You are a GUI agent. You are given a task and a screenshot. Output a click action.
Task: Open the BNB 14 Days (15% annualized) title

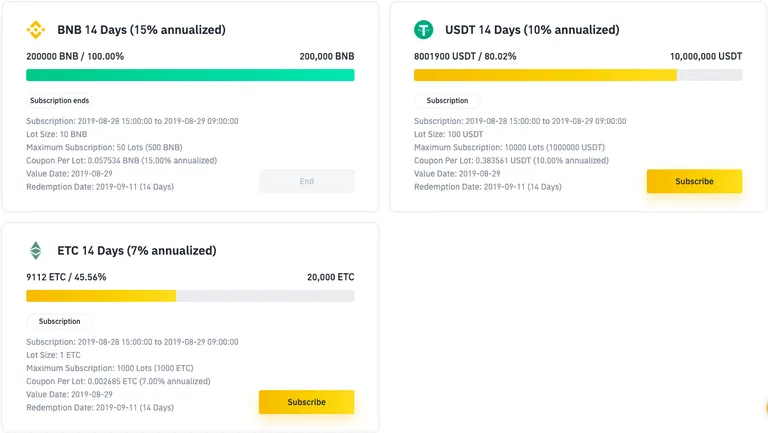coord(142,30)
